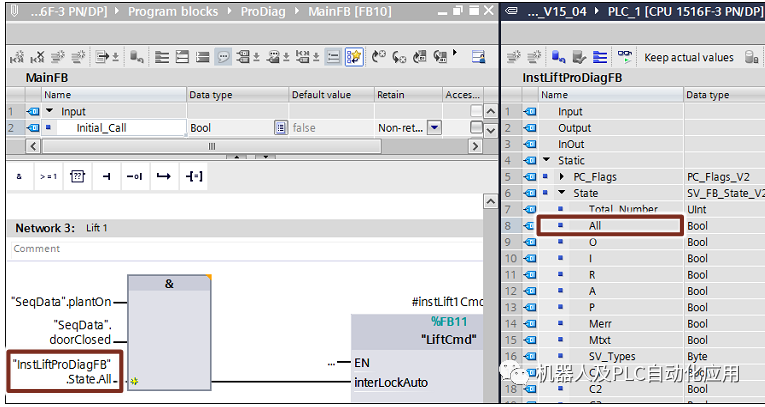
Task: Click the interLockAuto input pin label
Action: (x=391, y=383)
